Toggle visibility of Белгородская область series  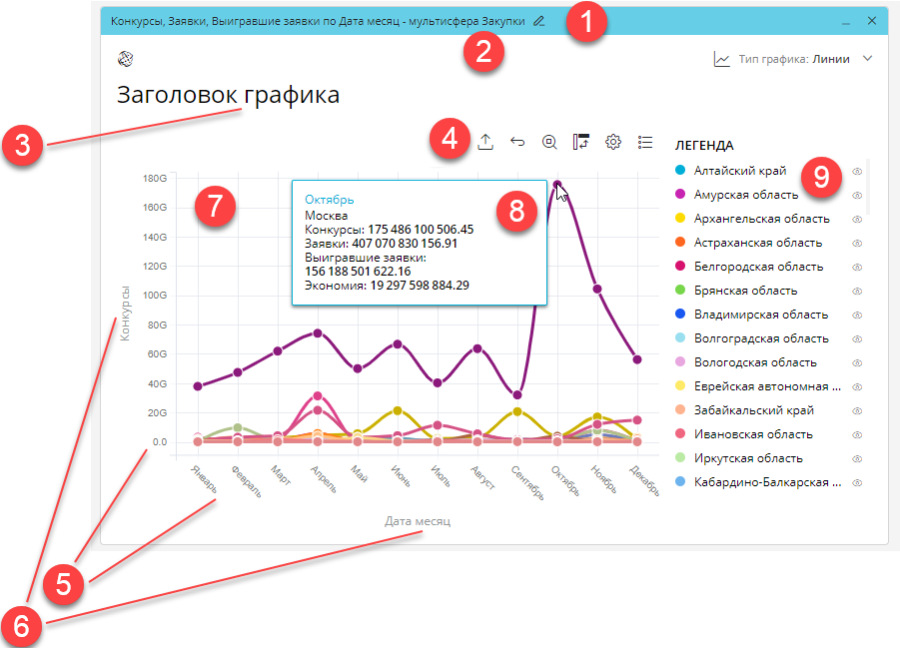click(x=857, y=267)
